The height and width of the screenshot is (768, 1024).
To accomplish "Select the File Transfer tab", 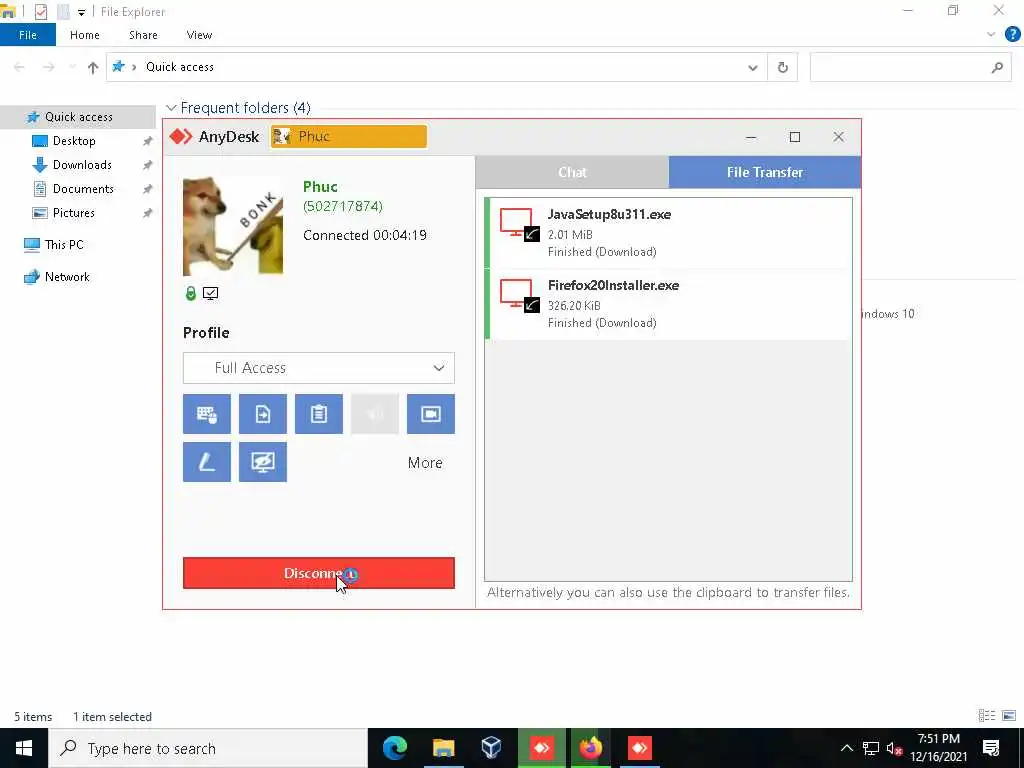I will [x=765, y=172].
